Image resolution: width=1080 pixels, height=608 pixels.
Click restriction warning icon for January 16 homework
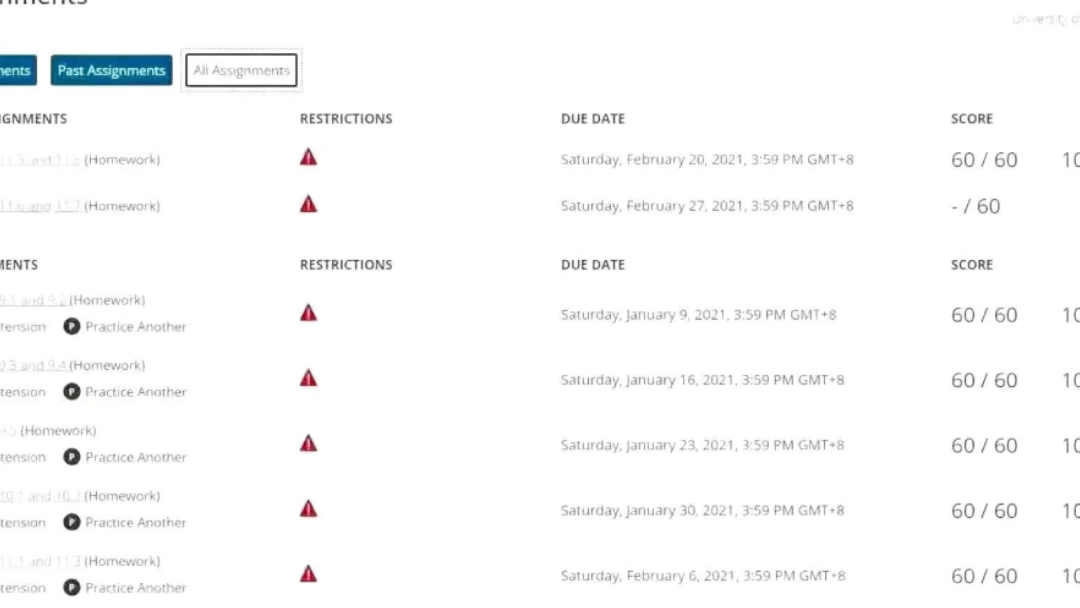point(309,379)
